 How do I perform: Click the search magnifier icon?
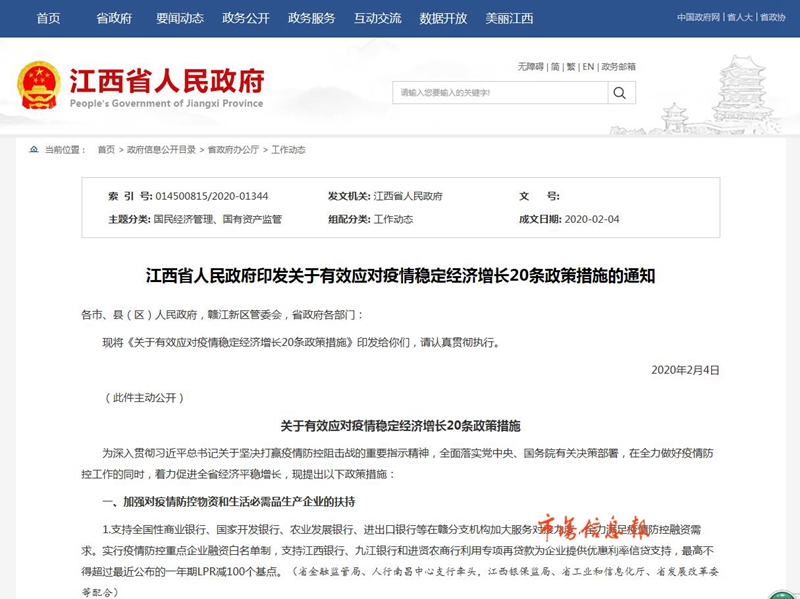pyautogui.click(x=620, y=93)
